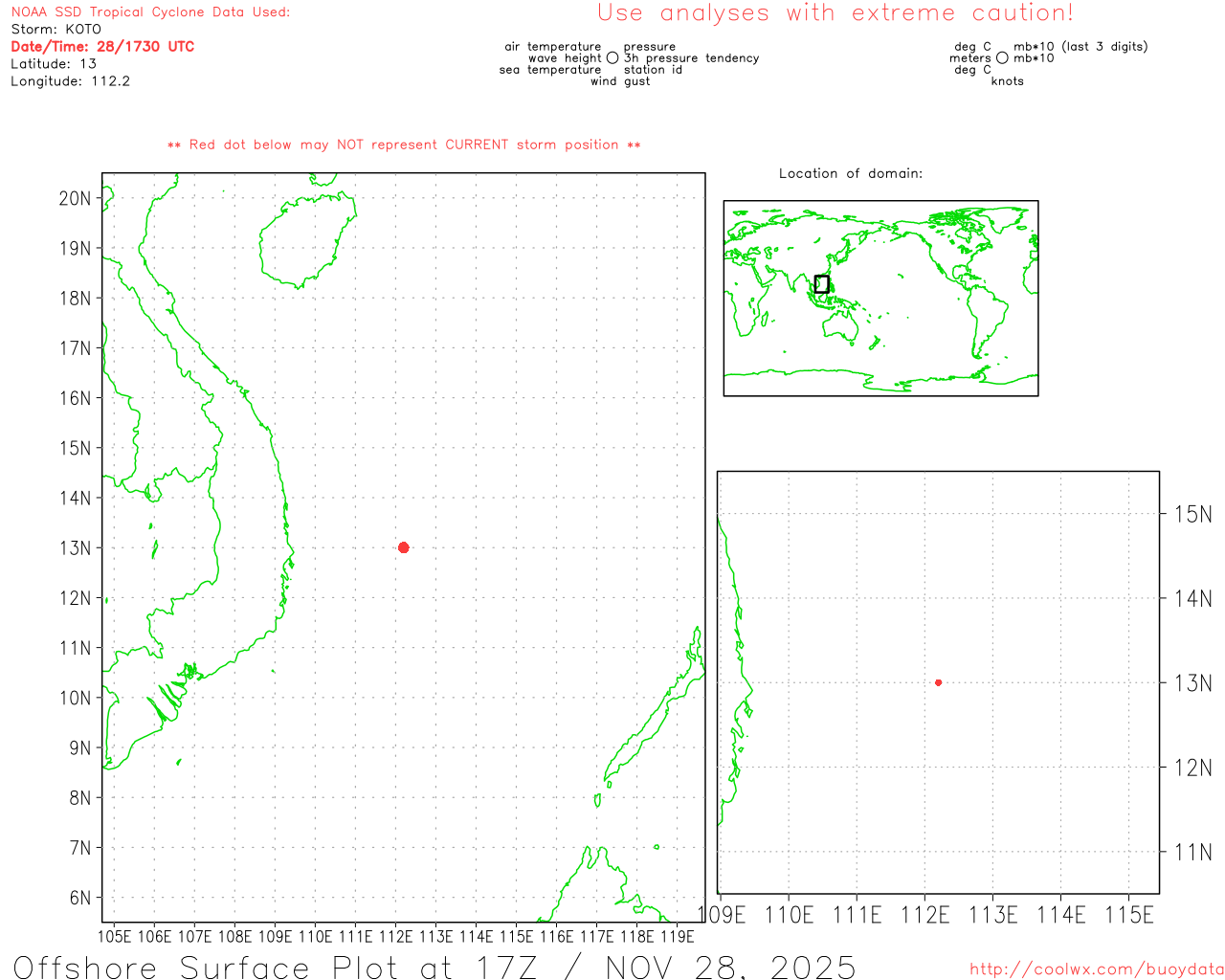Select the 'Storm: KOTO' label
The height and width of the screenshot is (980, 1225).
[56, 29]
